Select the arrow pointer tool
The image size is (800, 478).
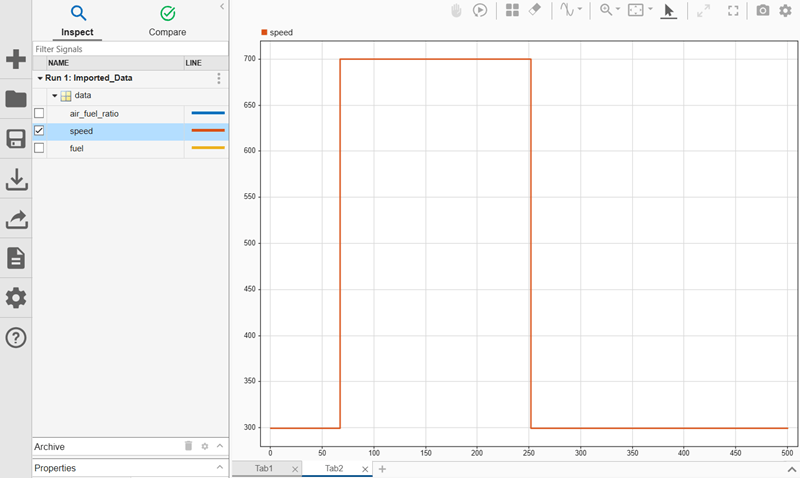668,11
